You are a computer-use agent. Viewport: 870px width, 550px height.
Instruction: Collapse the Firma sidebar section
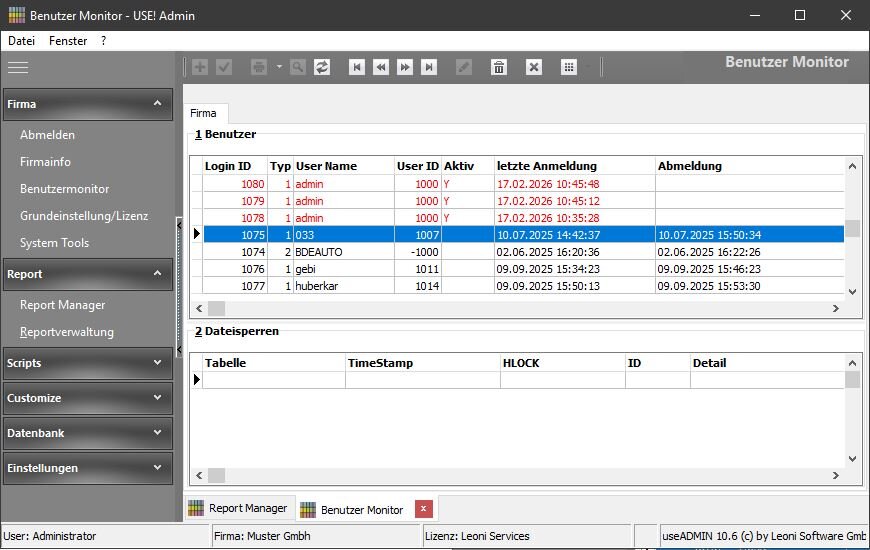(x=157, y=103)
